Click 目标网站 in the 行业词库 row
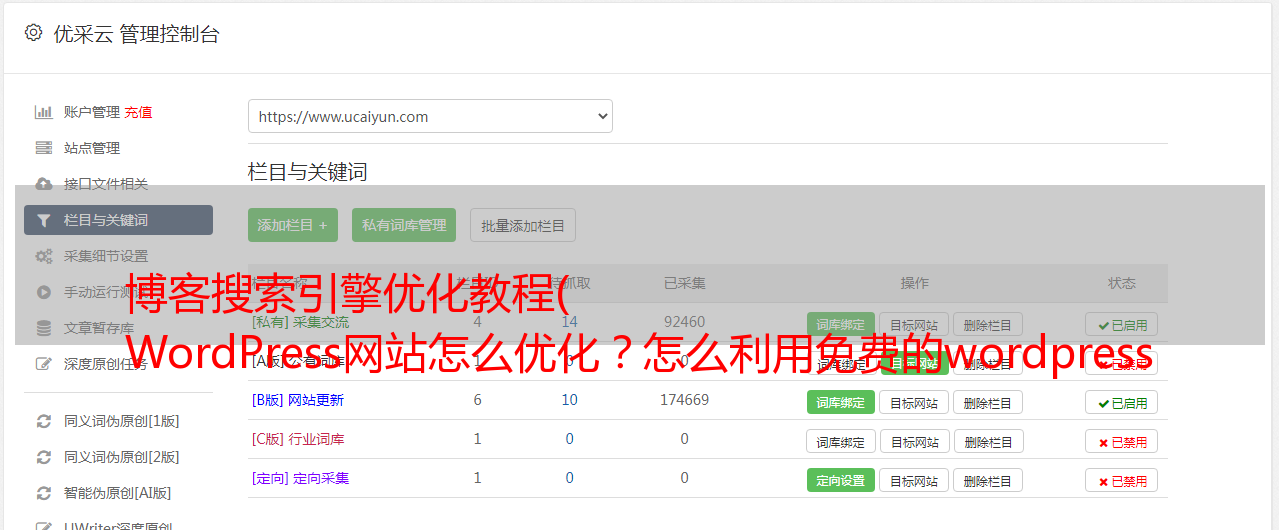The image size is (1279, 530). [x=914, y=441]
